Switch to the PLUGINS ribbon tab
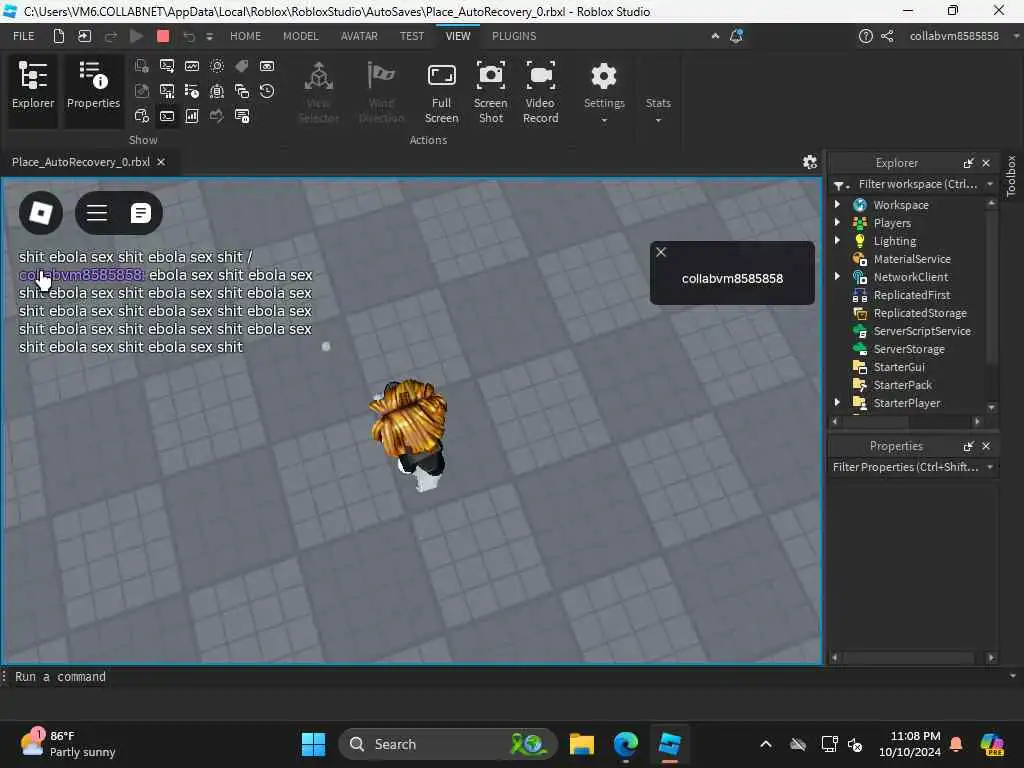 514,36
